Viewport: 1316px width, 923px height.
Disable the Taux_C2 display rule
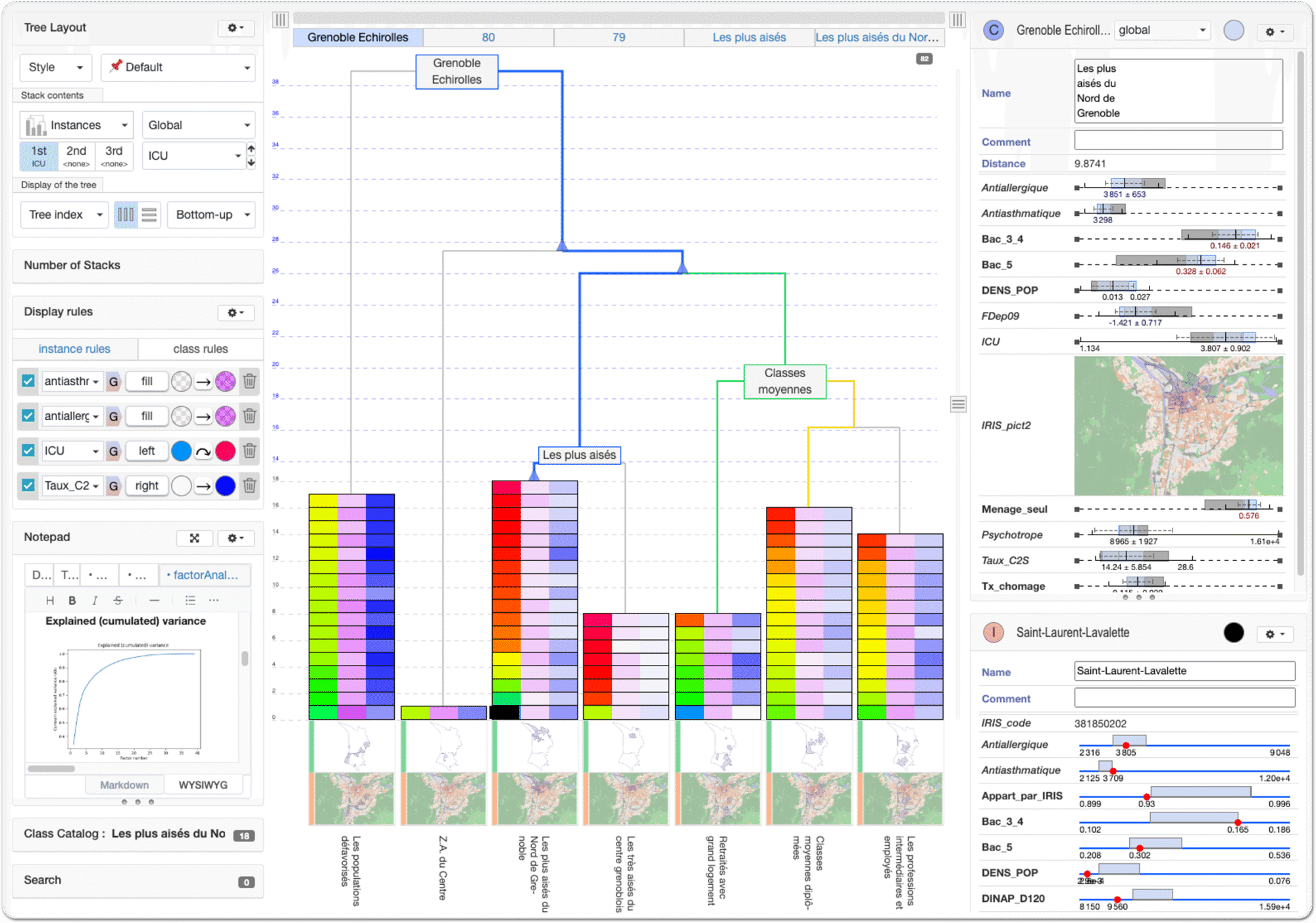(28, 485)
